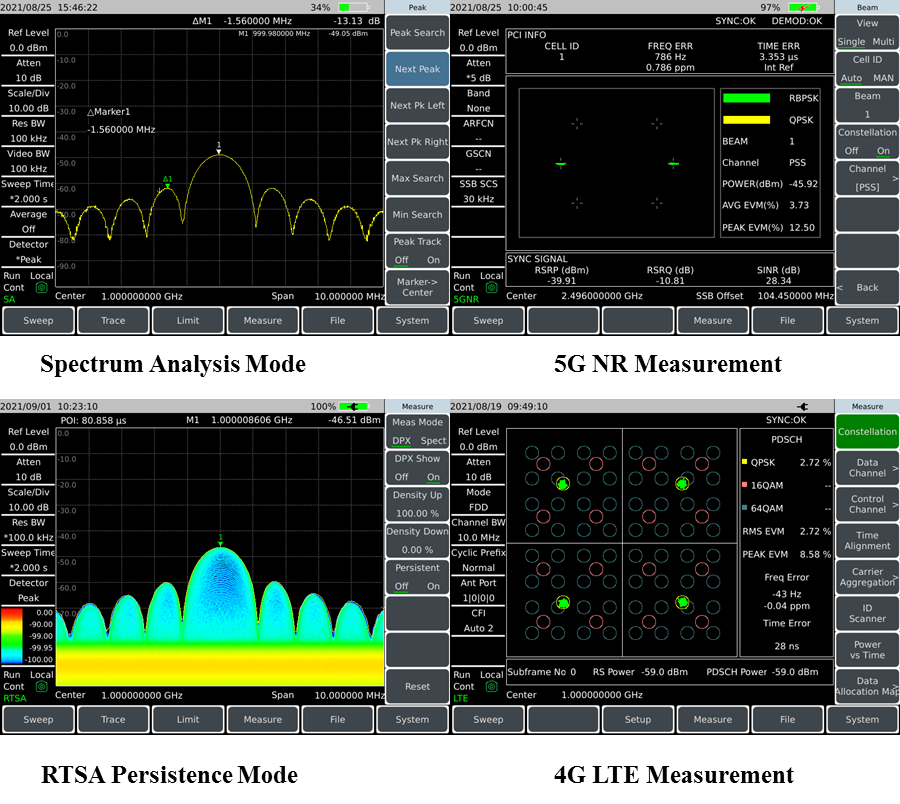Viewport: 900px width, 804px height.
Task: Click the green camera icon above RTSA label
Action: [41, 687]
